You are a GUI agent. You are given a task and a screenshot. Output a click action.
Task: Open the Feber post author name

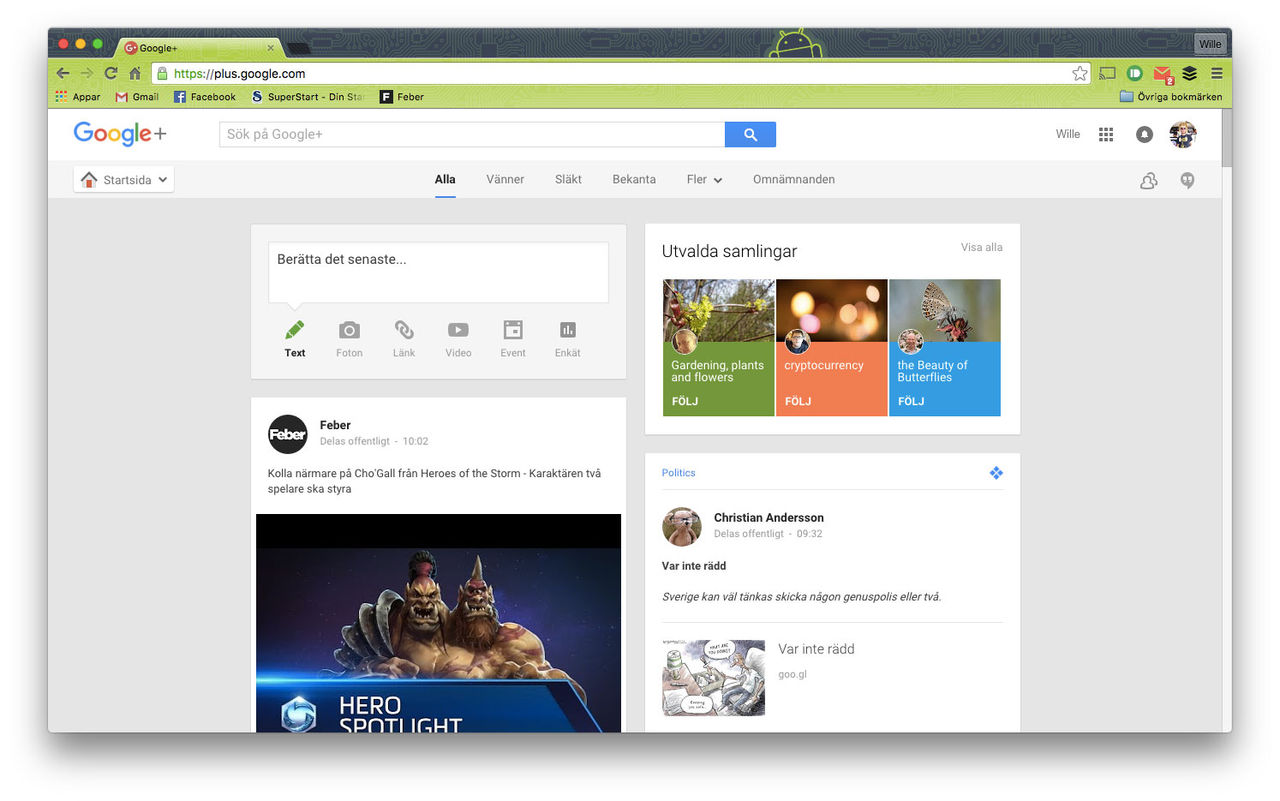[x=335, y=425]
